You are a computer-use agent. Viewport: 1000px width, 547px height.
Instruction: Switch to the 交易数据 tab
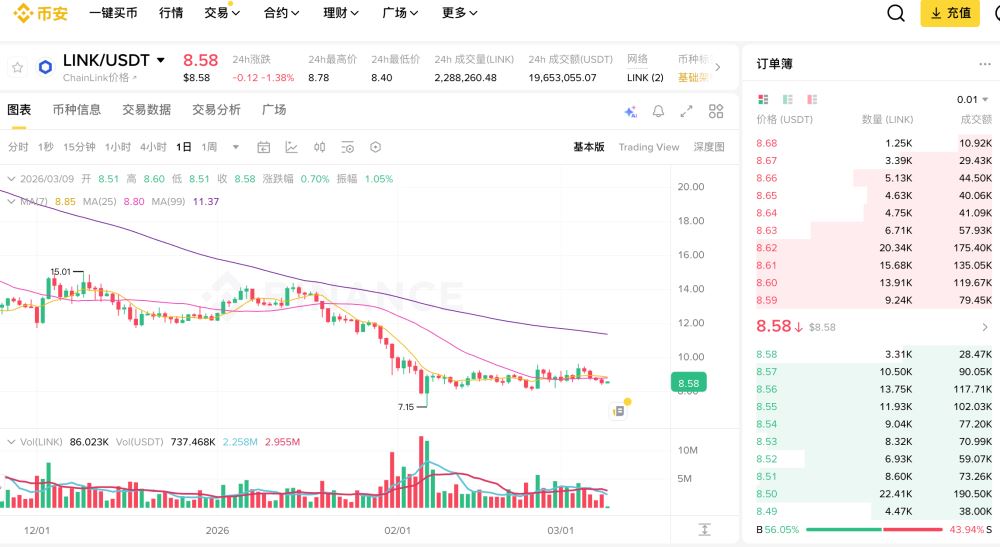147,110
